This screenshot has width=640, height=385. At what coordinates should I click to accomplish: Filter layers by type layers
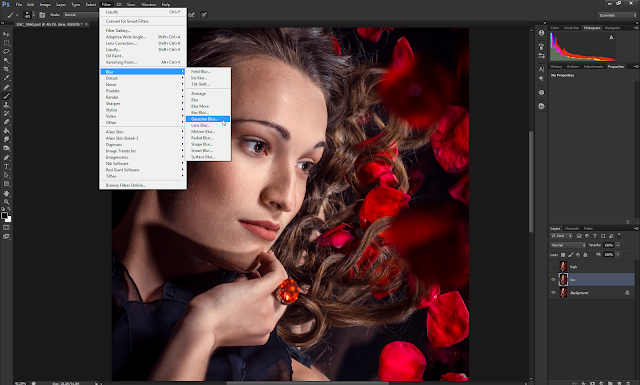[595, 236]
